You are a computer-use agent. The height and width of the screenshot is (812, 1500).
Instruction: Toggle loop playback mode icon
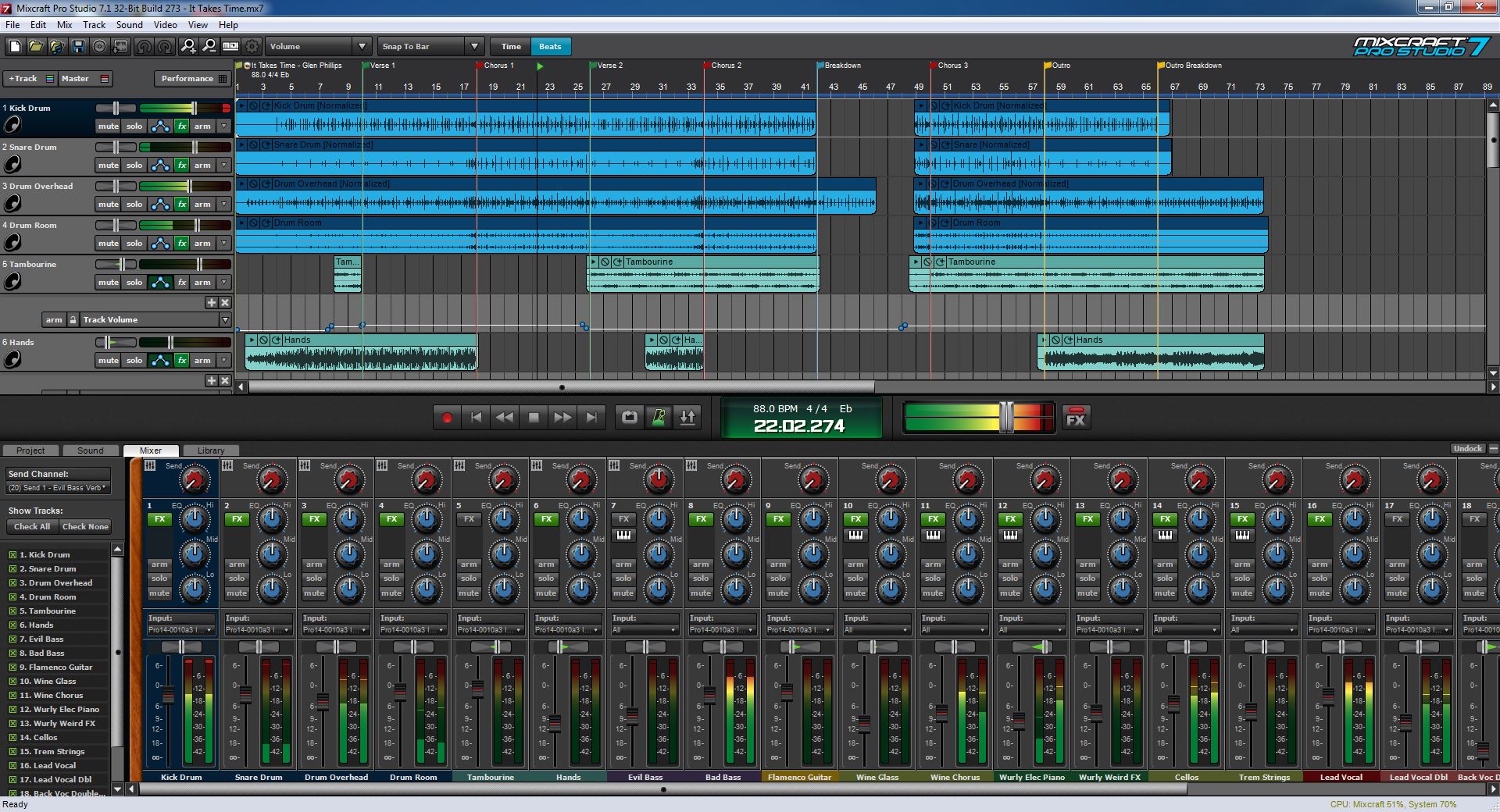(630, 418)
